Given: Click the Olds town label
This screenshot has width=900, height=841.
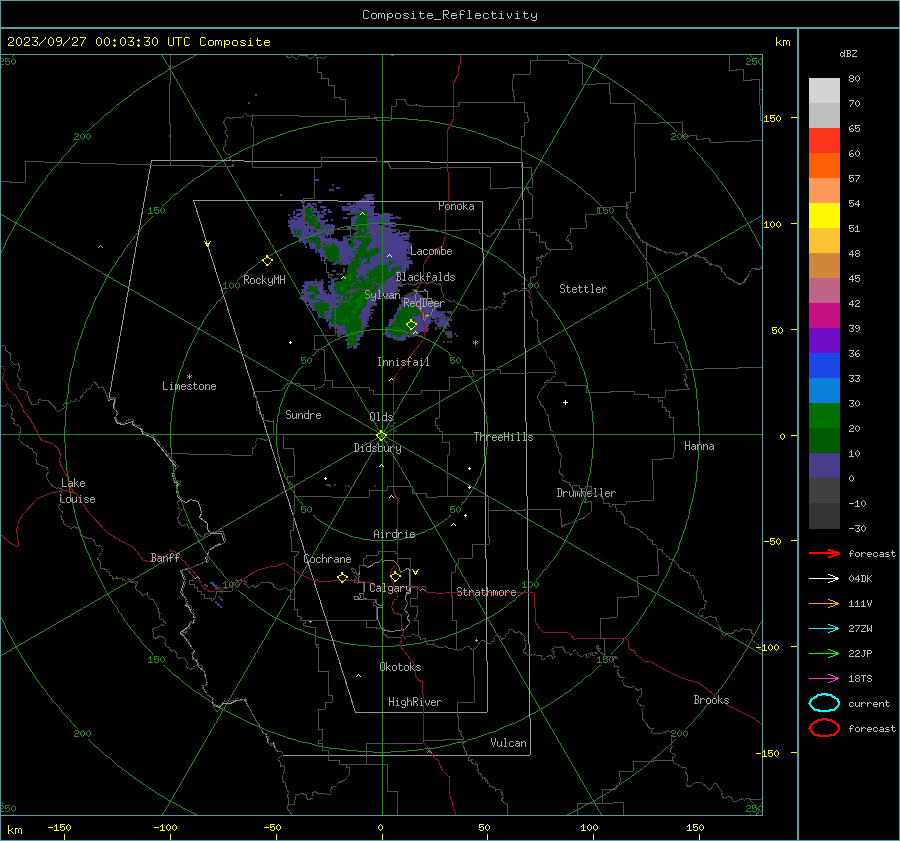Looking at the screenshot, I should 381,417.
